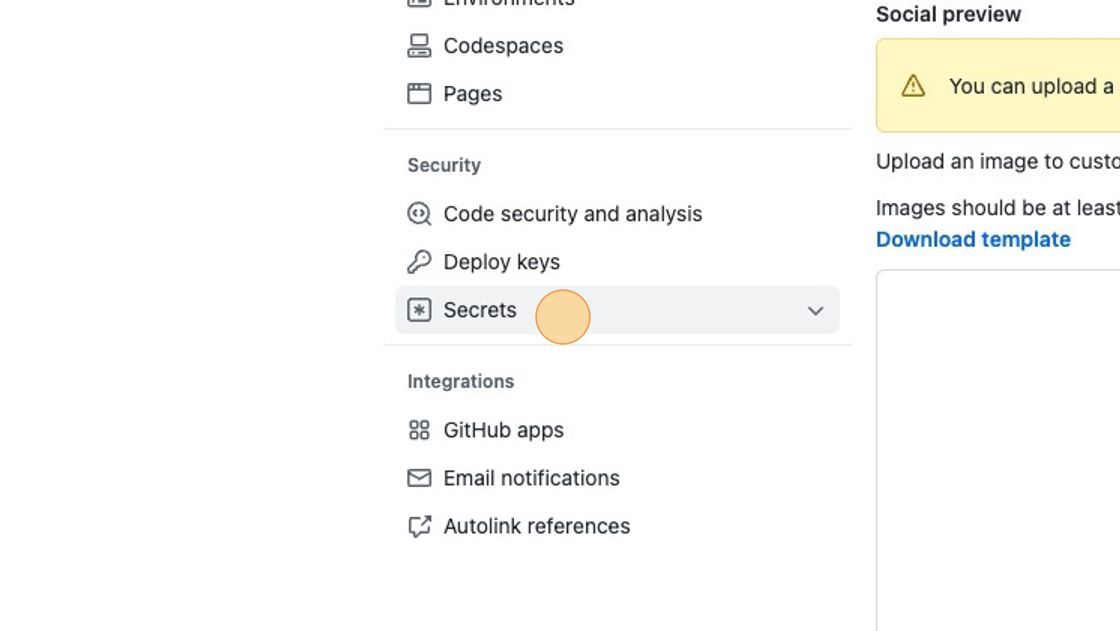Click the yellow warning triangle icon
Screen dimensions: 1120x631
coord(913,86)
